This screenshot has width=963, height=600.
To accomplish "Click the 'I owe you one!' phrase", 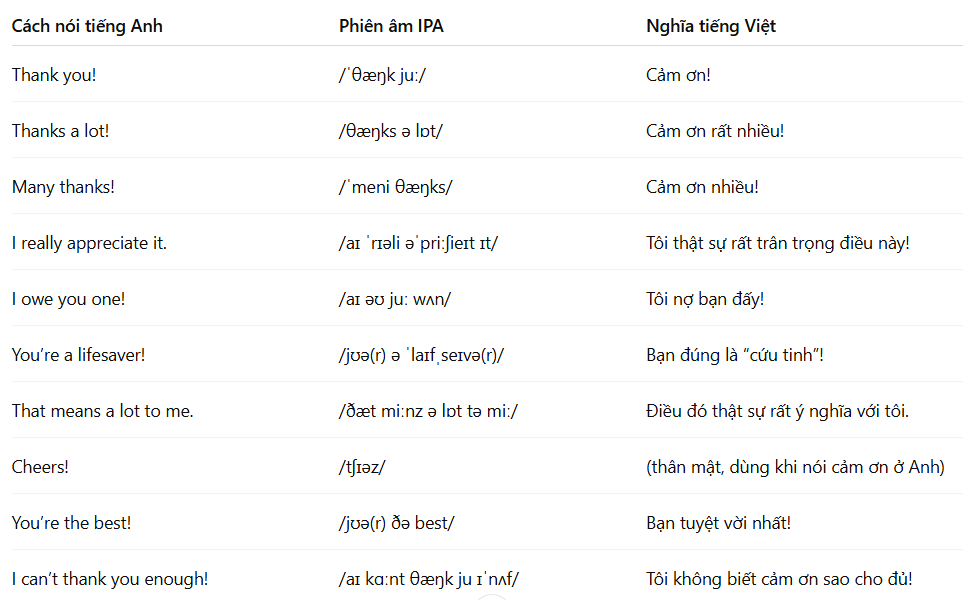I will click(x=68, y=299).
